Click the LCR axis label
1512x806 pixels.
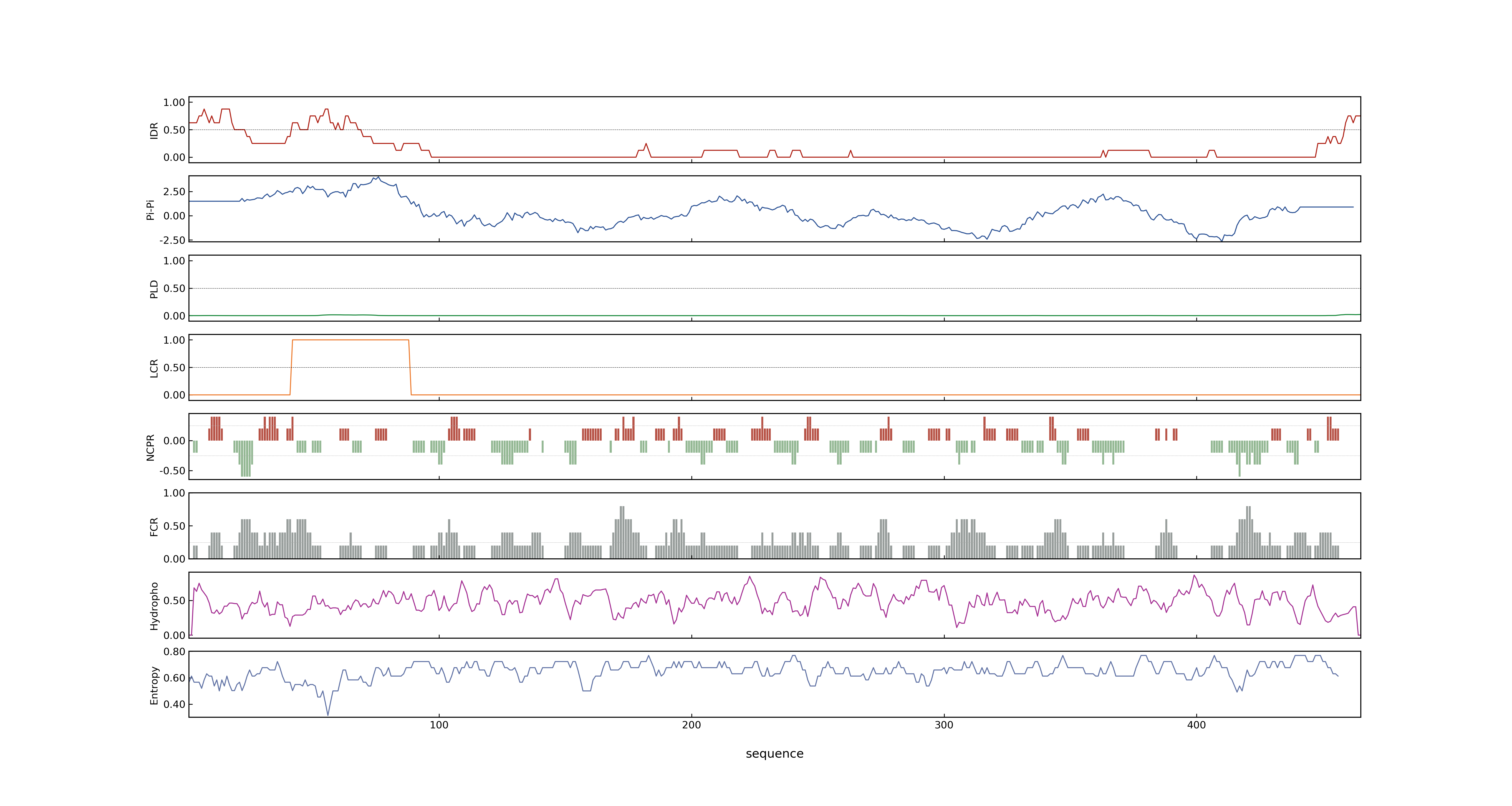point(154,368)
